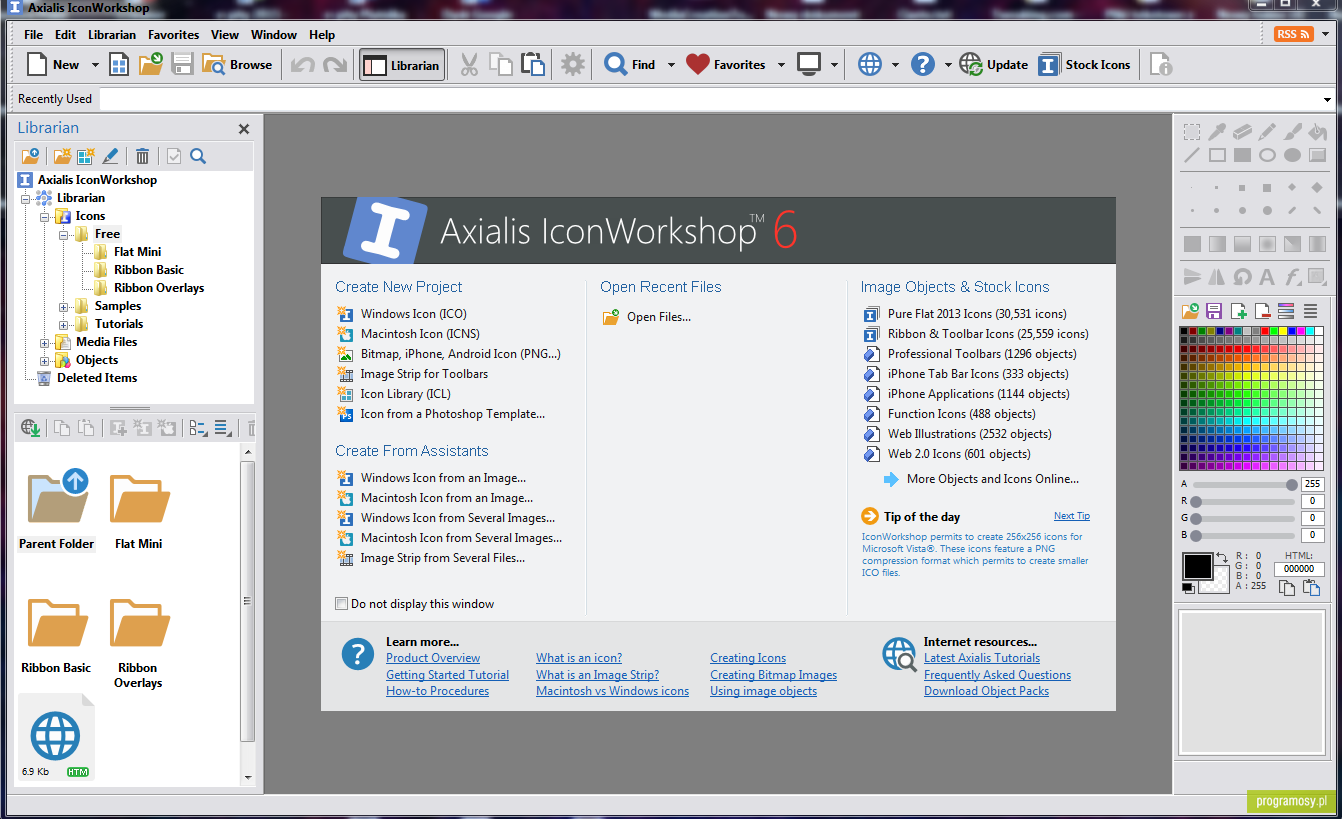This screenshot has height=819, width=1342.
Task: Open the Ribbon Basic folder thumbnail
Action: pos(56,636)
